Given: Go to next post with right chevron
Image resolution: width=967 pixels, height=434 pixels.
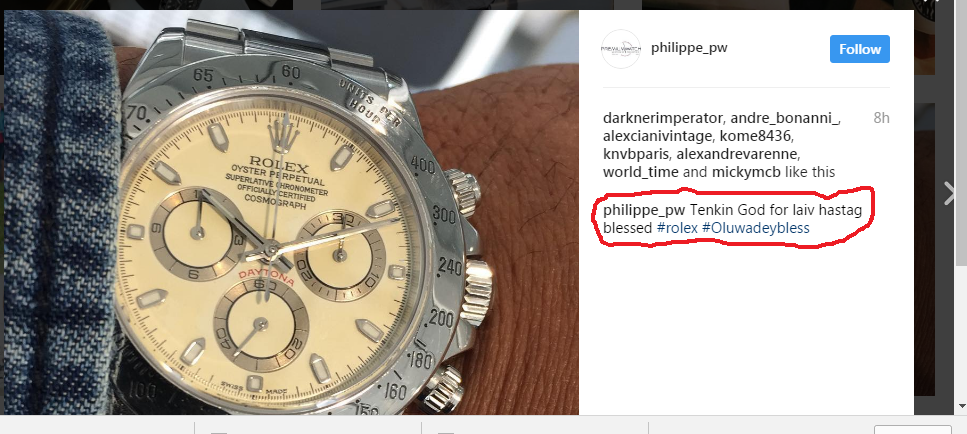Looking at the screenshot, I should point(949,193).
